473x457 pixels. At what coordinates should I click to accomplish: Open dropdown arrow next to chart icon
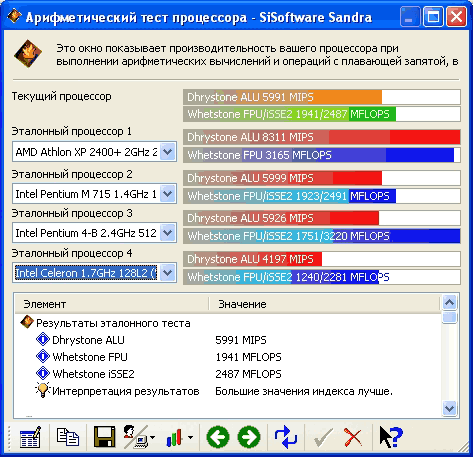coord(190,437)
